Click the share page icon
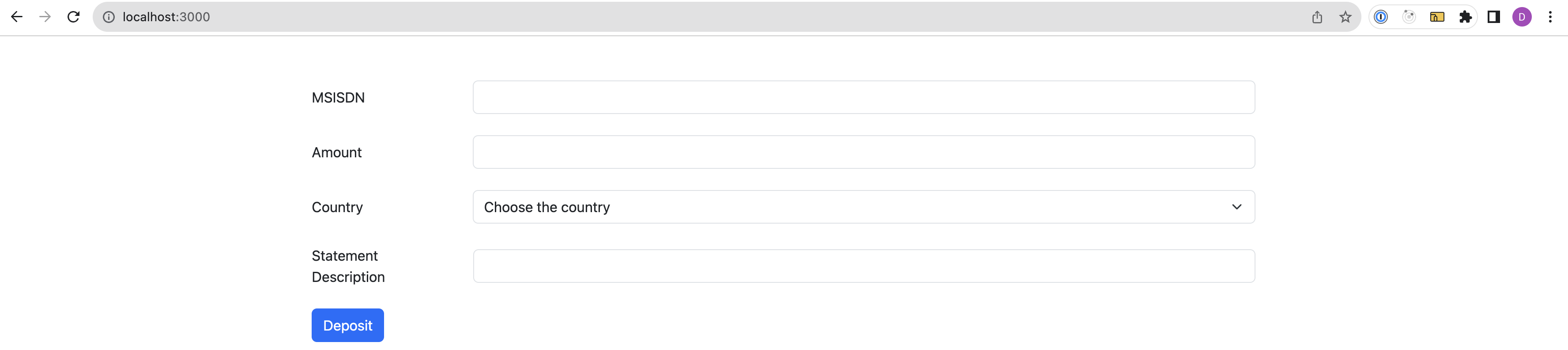1568x350 pixels. (x=1317, y=17)
